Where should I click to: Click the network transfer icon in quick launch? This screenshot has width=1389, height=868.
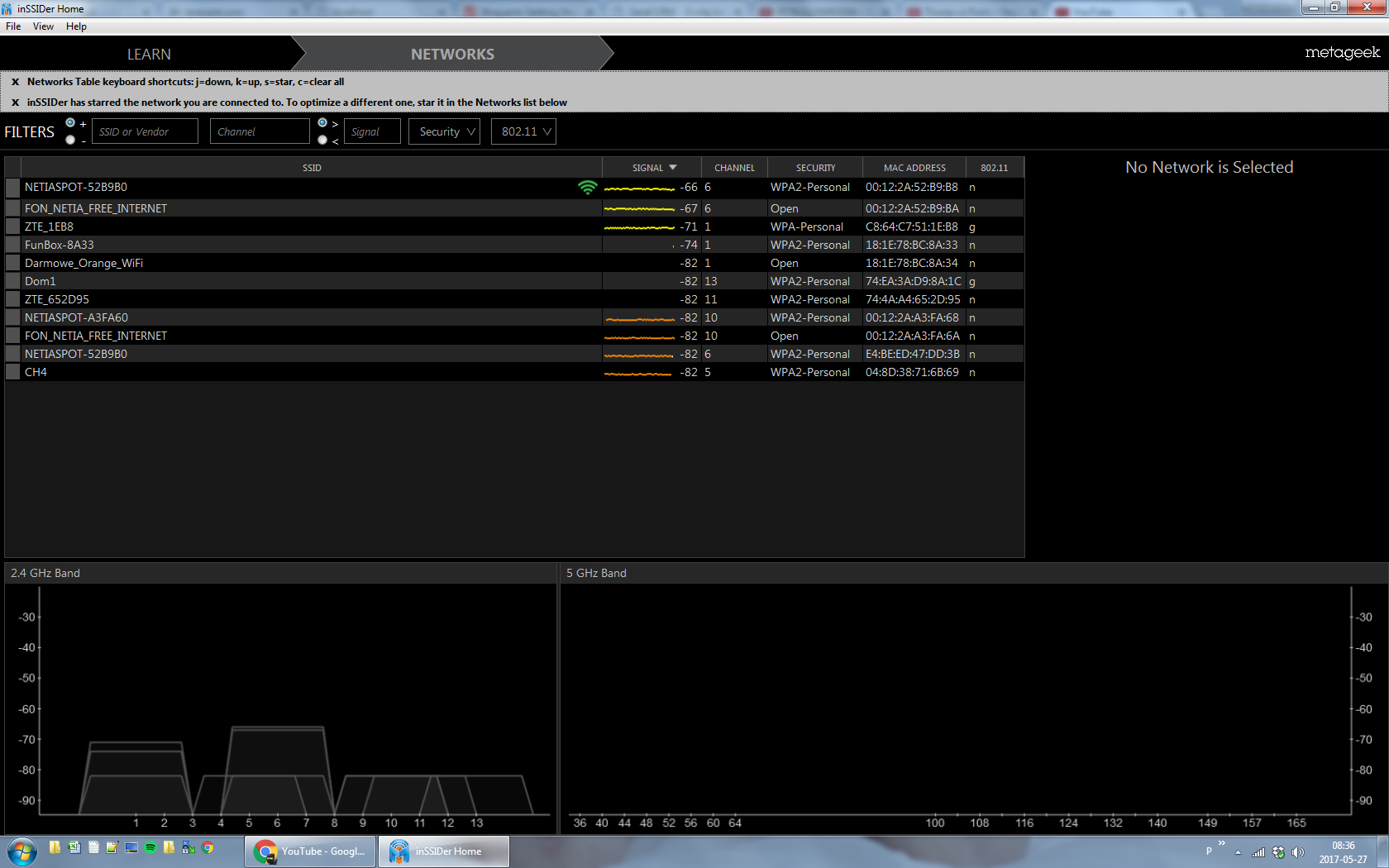tap(189, 847)
